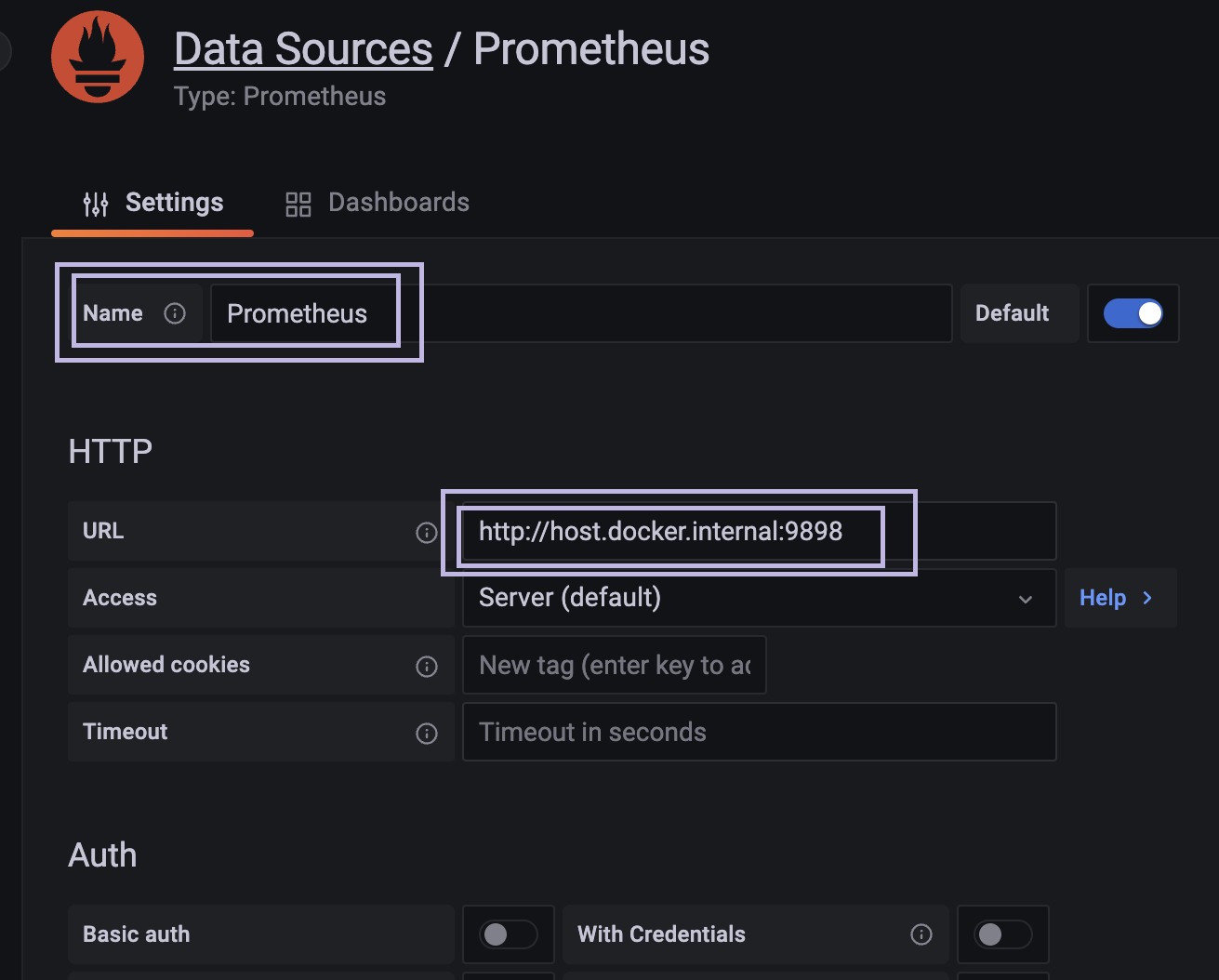
Task: Click the Timeout in seconds field
Action: click(759, 732)
